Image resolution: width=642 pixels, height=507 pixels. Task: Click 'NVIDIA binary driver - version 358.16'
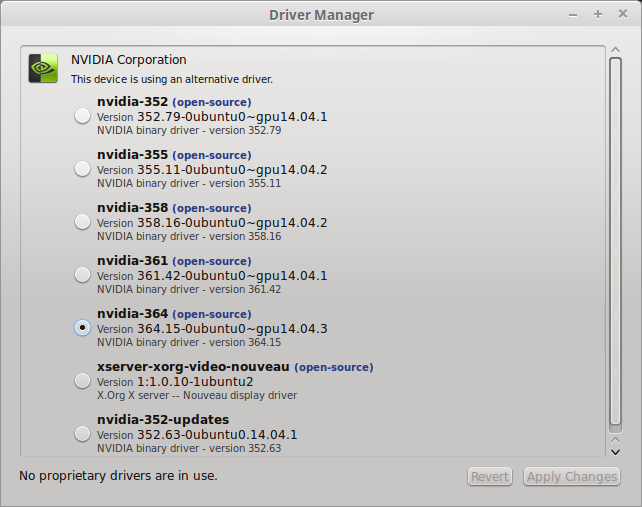(189, 236)
